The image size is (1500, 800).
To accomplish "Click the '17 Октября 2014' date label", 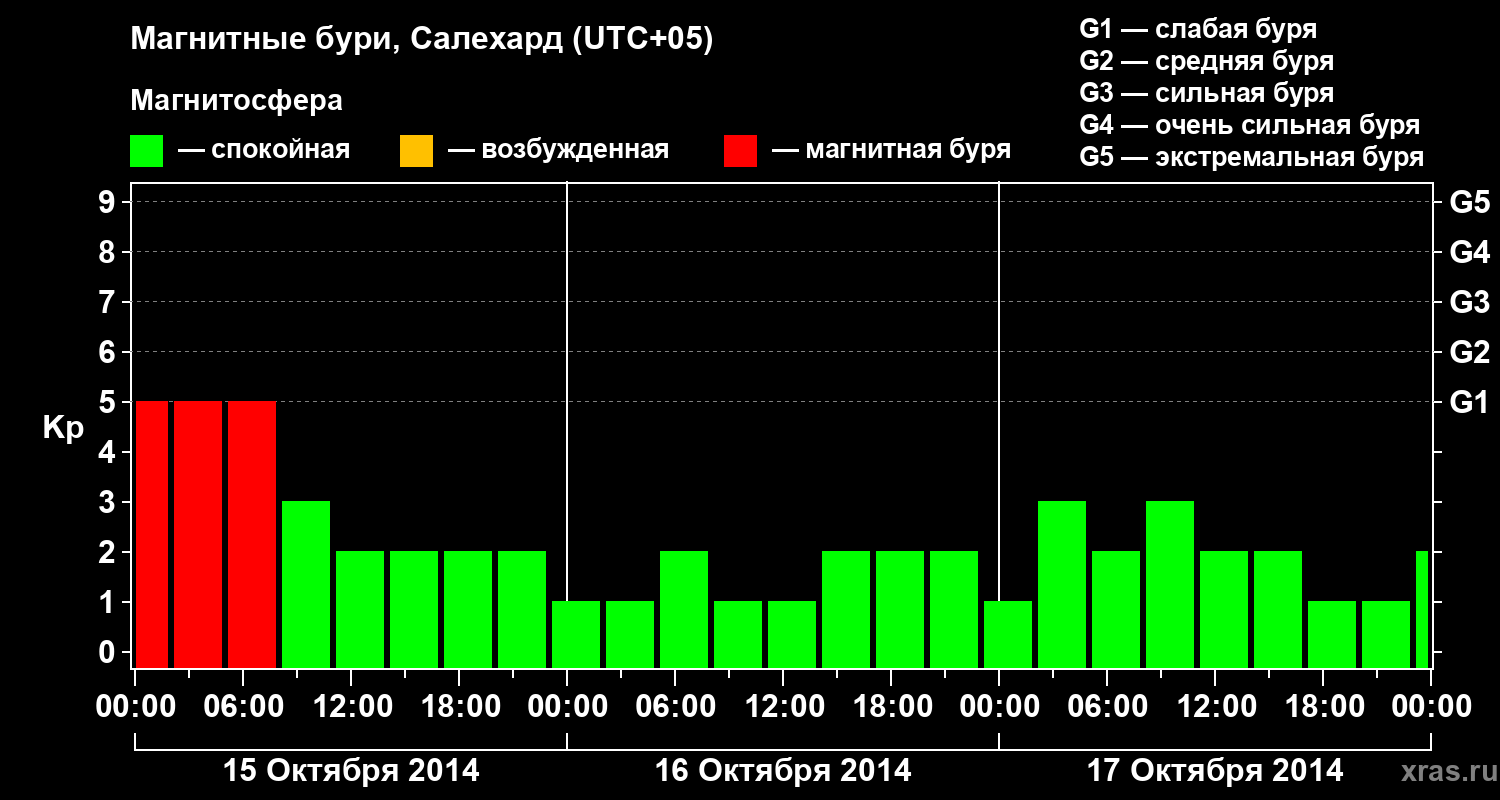I will pos(1215,771).
